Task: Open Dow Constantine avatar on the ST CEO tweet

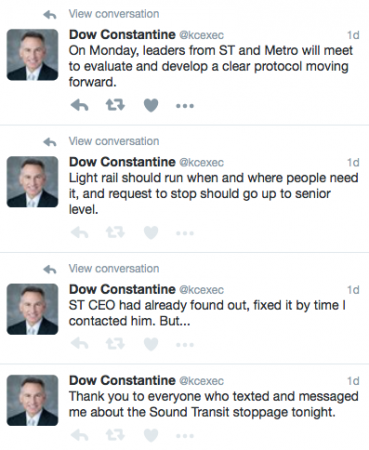Action: pyautogui.click(x=32, y=309)
